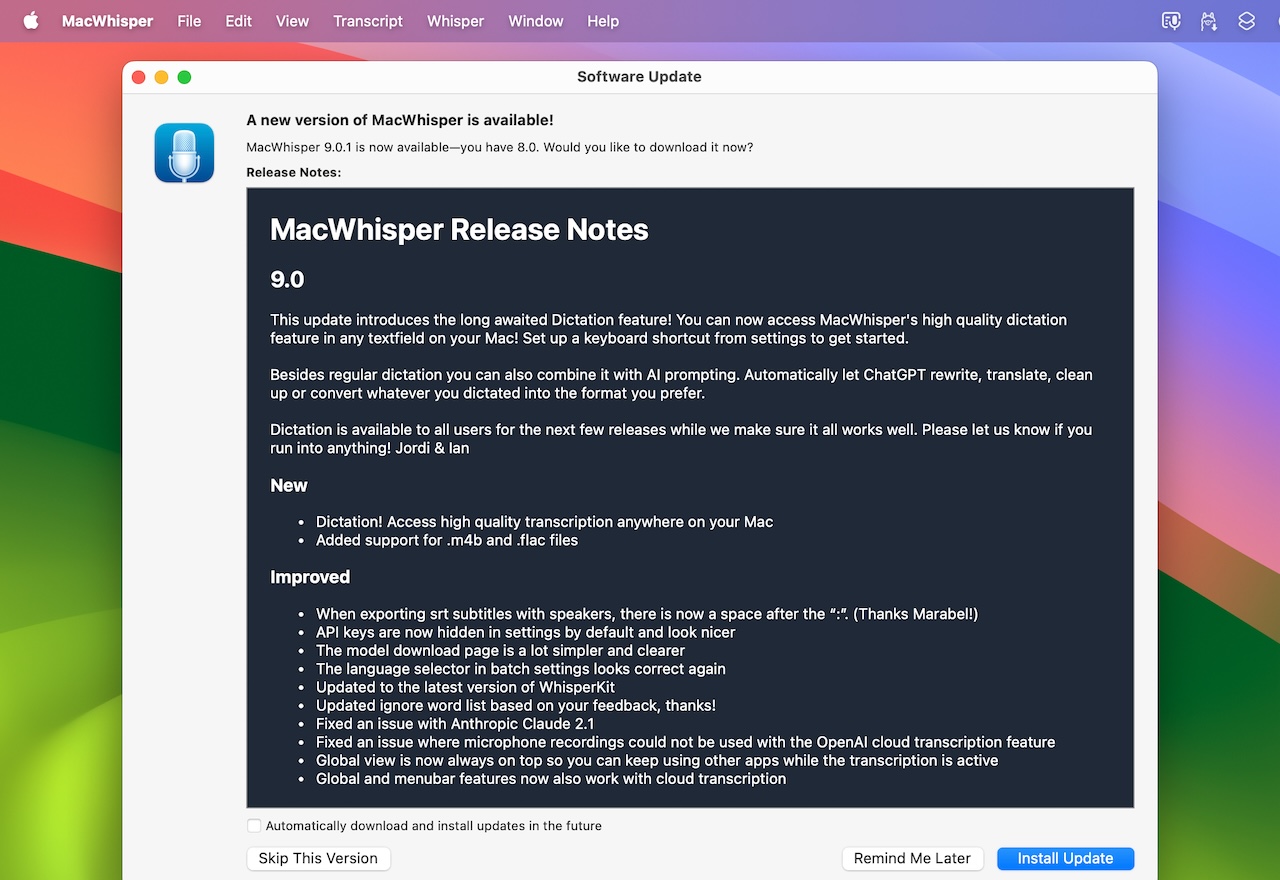Choose Remind Me Later
Image resolution: width=1280 pixels, height=880 pixels.
point(912,858)
